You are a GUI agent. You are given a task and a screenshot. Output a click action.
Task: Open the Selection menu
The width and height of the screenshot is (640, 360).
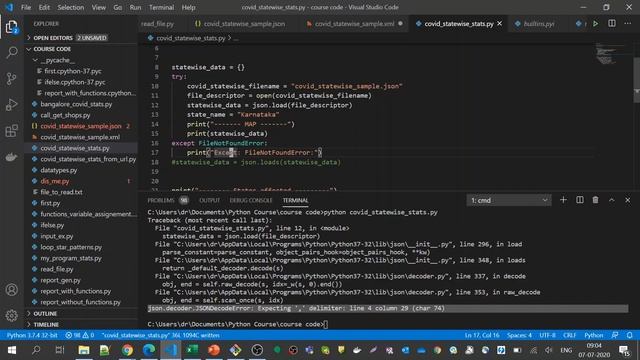pyautogui.click(x=71, y=7)
